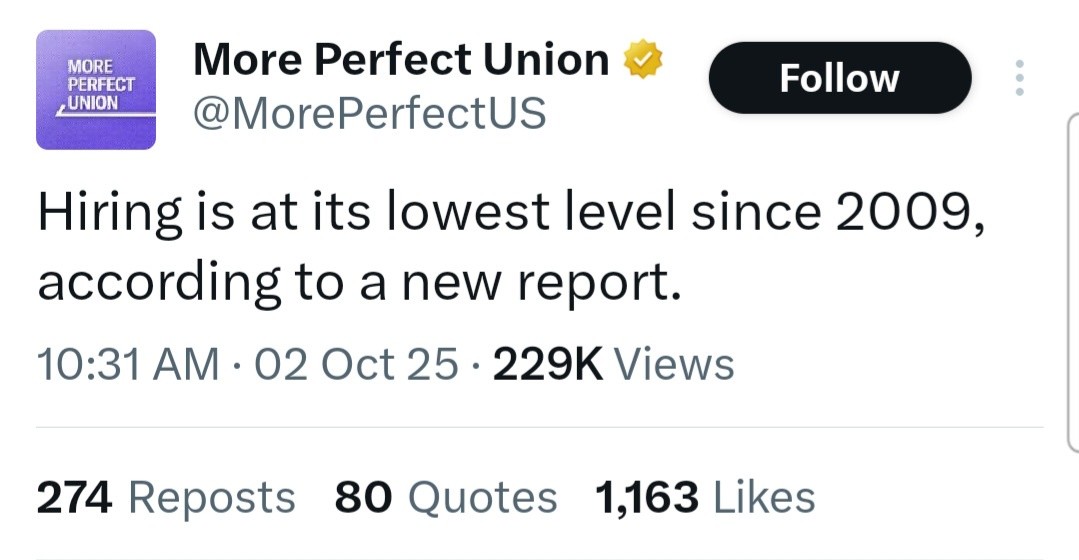1079x560 pixels.
Task: Open the @MorePerfectUS handle link
Action: (x=369, y=113)
